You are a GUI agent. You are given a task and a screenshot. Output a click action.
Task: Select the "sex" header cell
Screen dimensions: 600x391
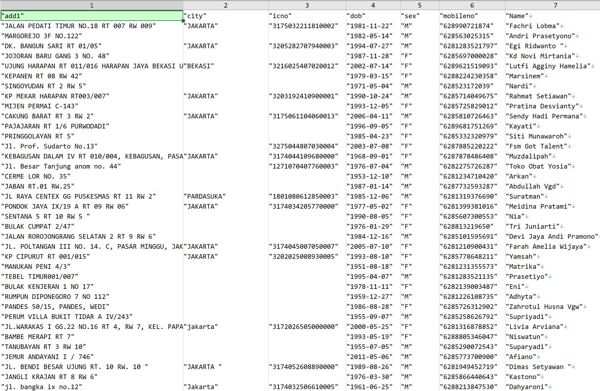coord(420,16)
